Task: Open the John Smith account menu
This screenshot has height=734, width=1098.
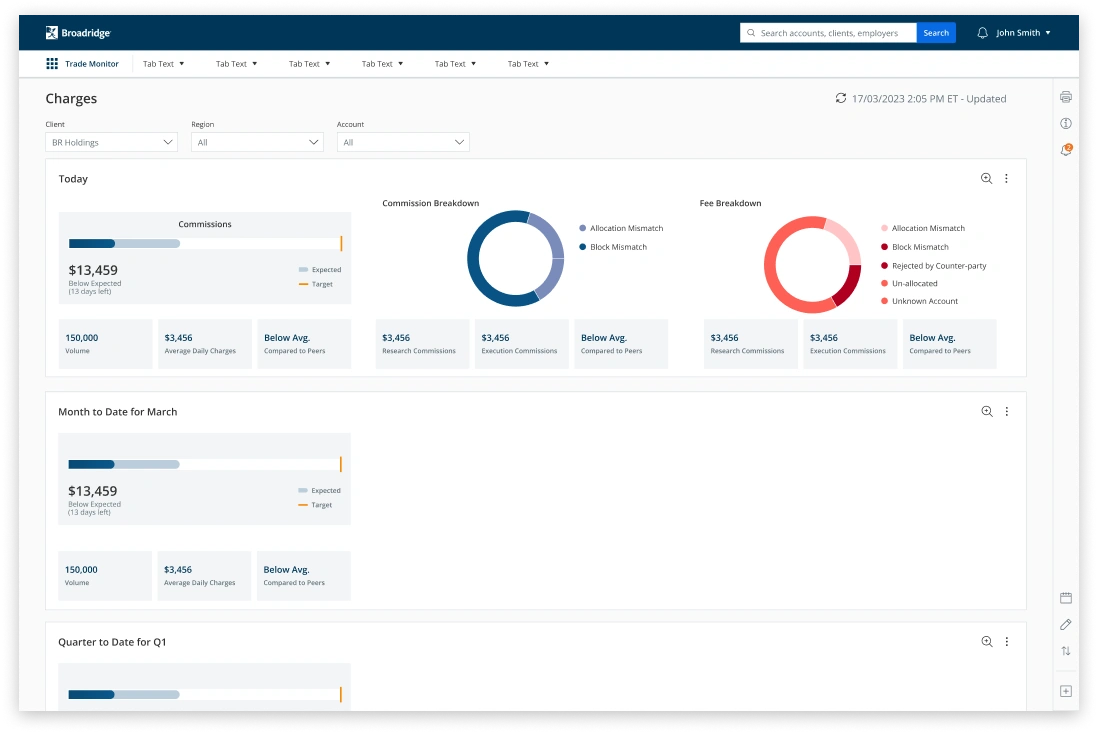Action: tap(1017, 32)
